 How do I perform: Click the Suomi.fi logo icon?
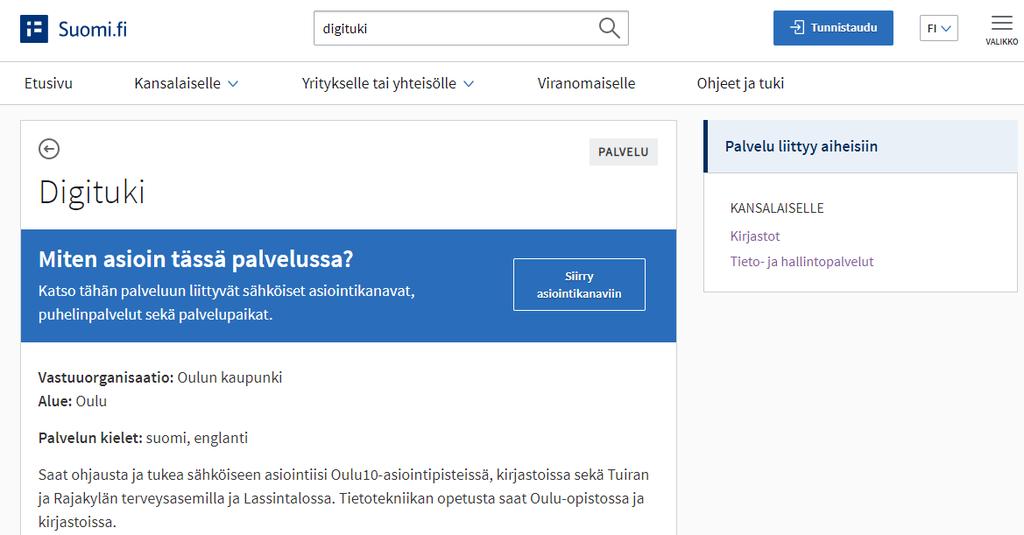click(34, 29)
